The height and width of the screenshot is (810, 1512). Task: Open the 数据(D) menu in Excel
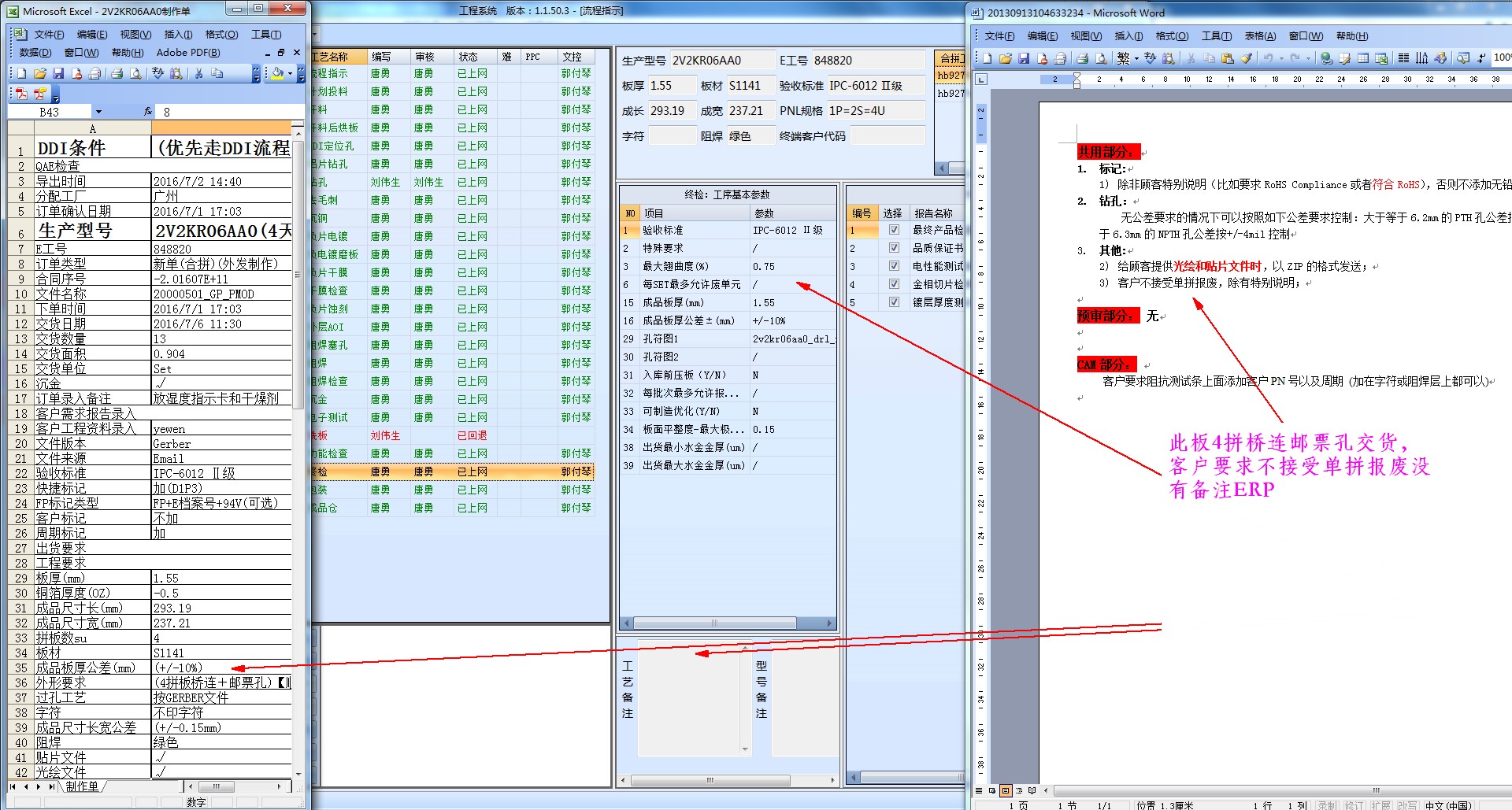(x=35, y=53)
